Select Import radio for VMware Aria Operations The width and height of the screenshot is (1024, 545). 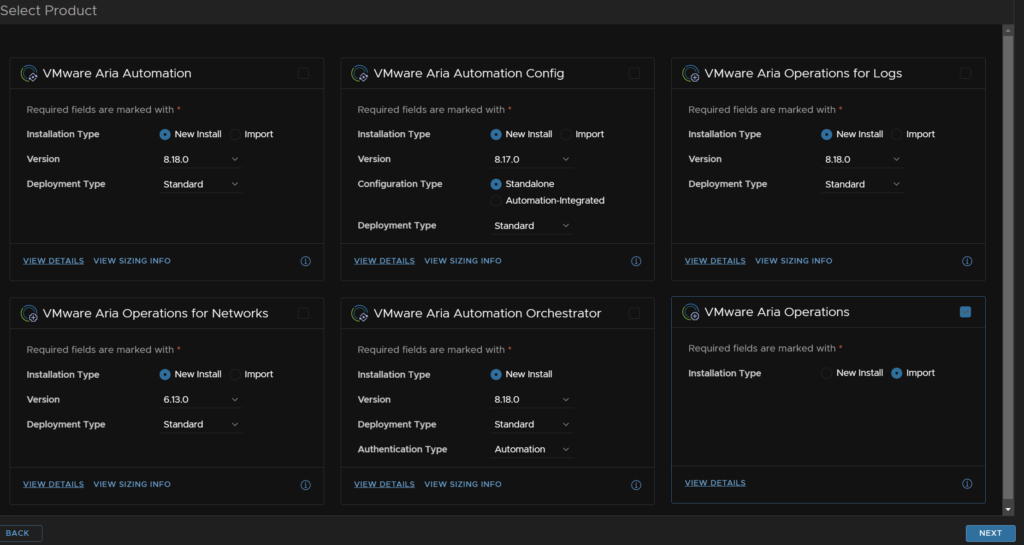[x=897, y=373]
